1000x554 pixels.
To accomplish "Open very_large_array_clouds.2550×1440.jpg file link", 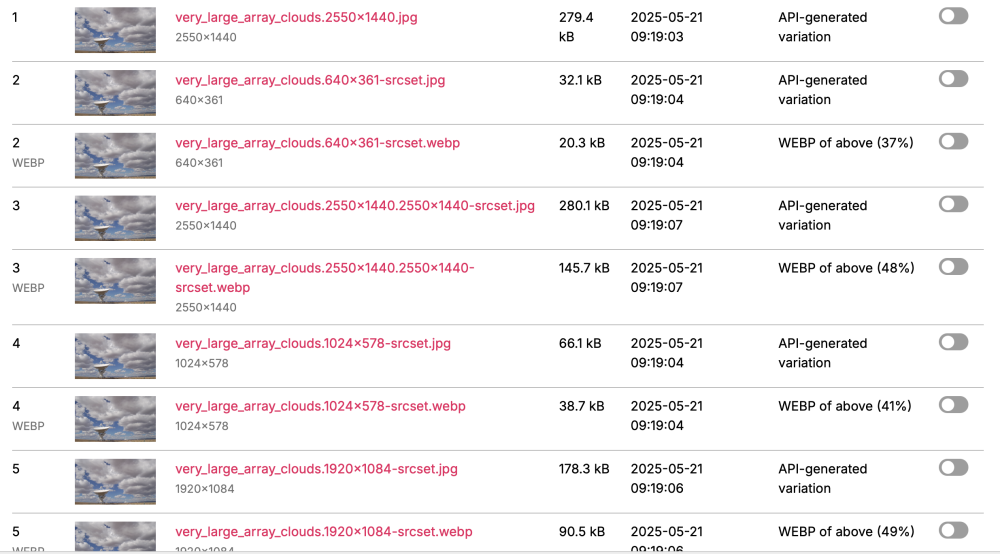I will tap(294, 18).
